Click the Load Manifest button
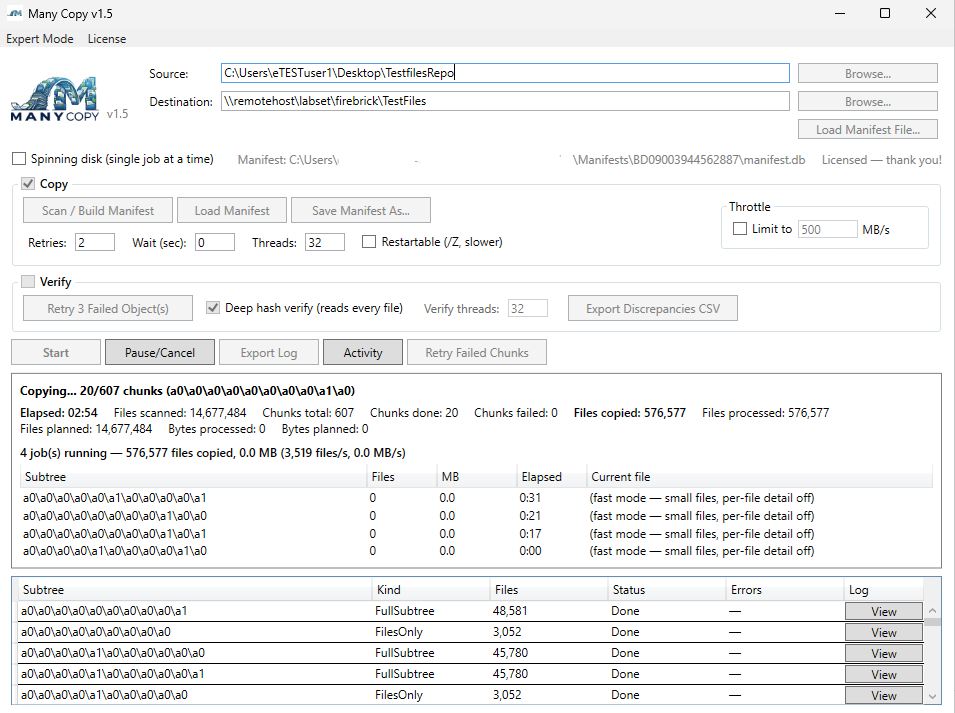 point(231,211)
